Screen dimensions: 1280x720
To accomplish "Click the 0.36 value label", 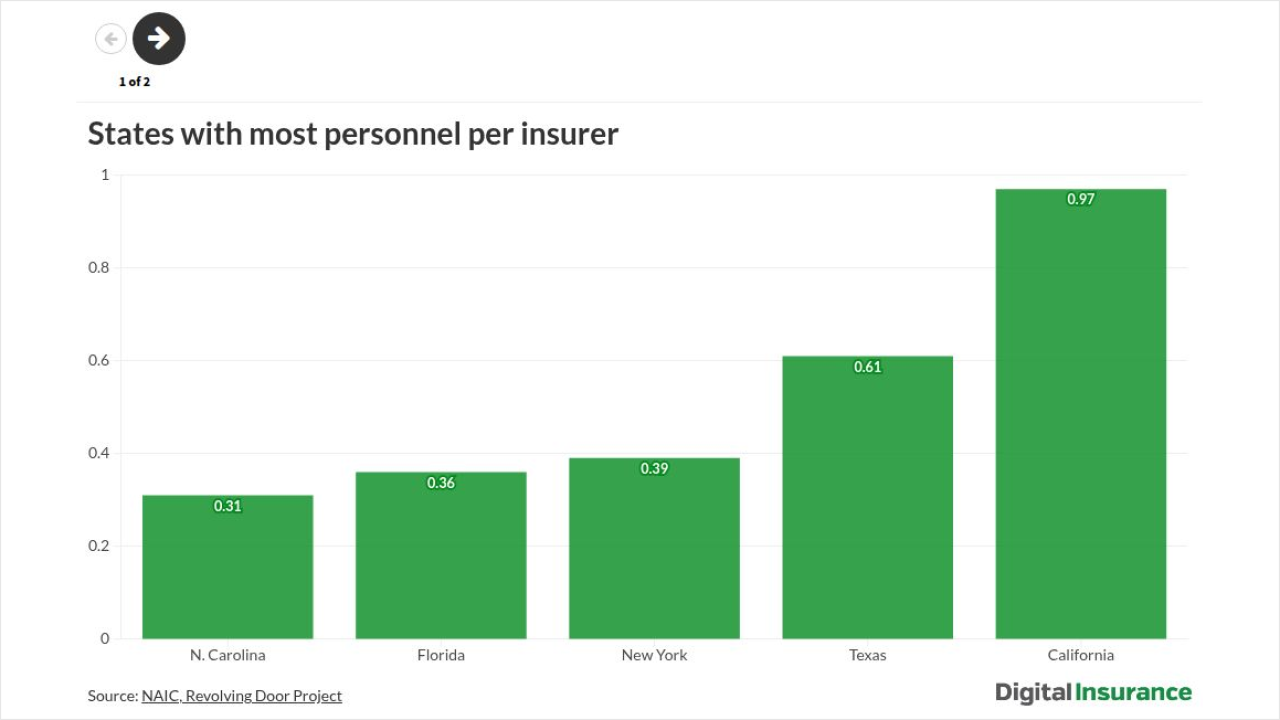I will (441, 483).
